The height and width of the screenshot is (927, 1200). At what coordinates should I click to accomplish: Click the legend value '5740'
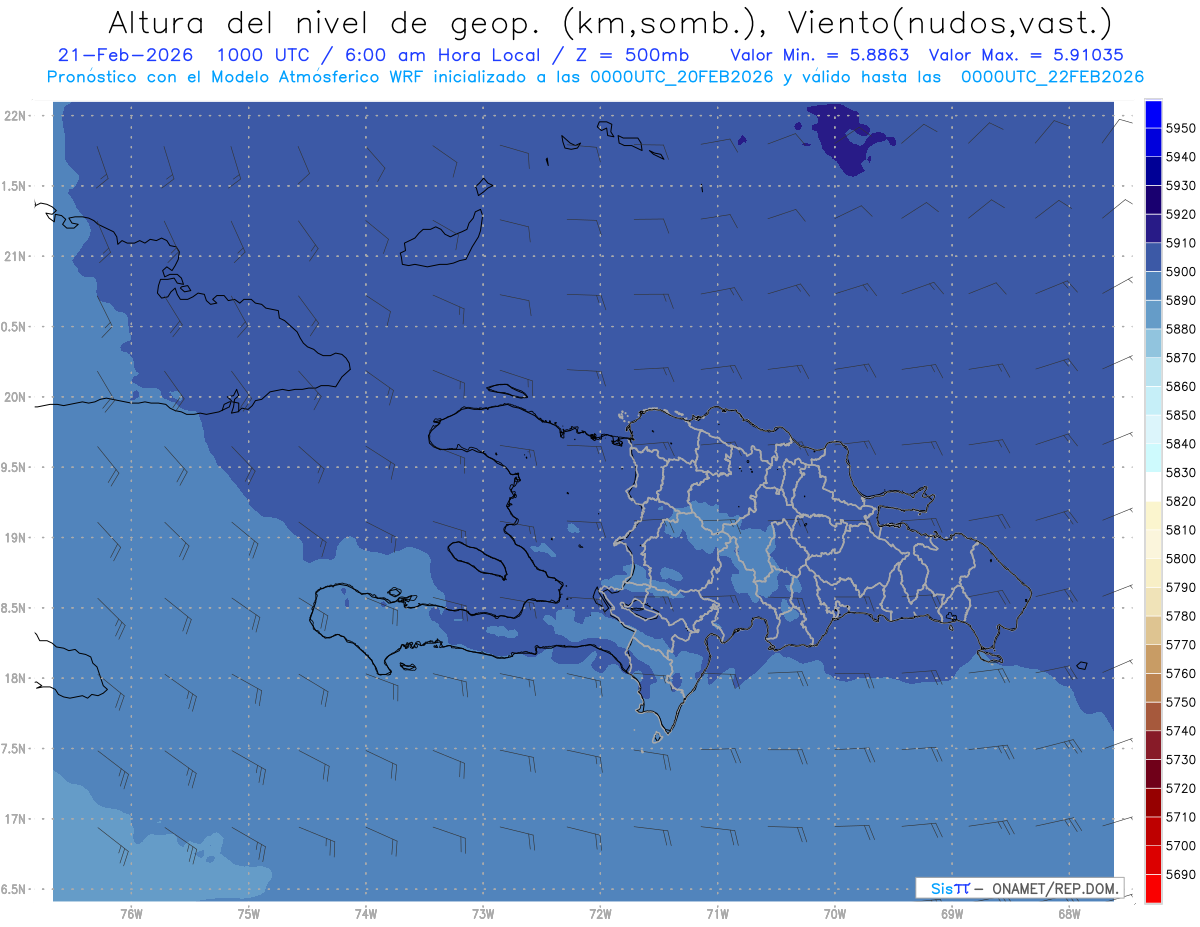[1181, 731]
